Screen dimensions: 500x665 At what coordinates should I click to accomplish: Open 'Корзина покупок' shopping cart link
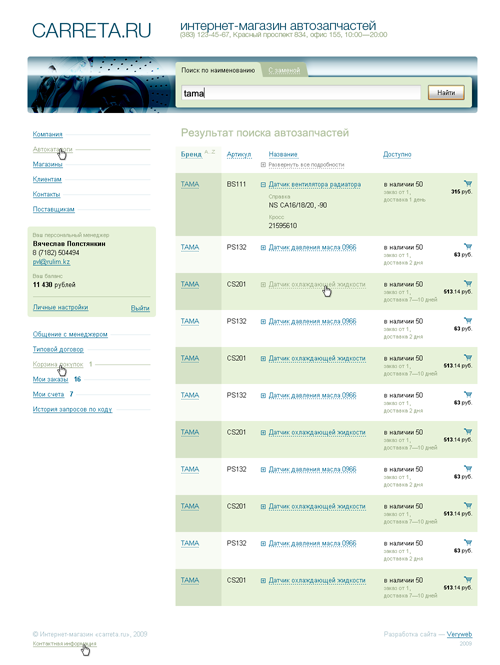pos(58,364)
